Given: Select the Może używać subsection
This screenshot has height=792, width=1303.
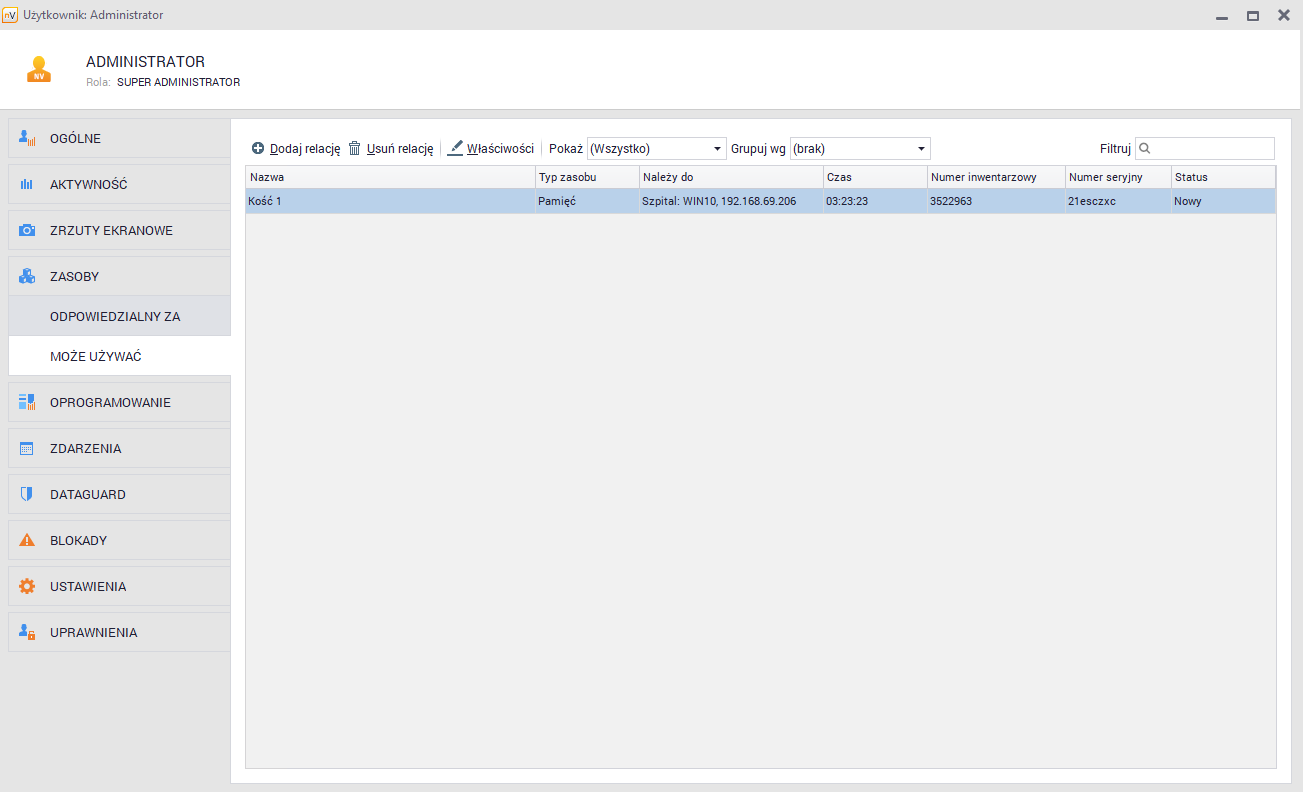Looking at the screenshot, I should 96,357.
